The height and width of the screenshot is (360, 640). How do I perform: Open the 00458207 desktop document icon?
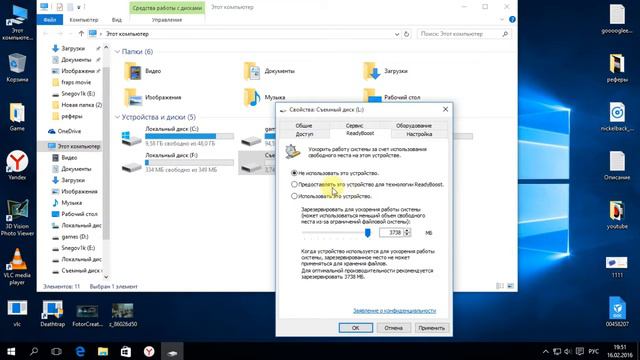coord(617,312)
